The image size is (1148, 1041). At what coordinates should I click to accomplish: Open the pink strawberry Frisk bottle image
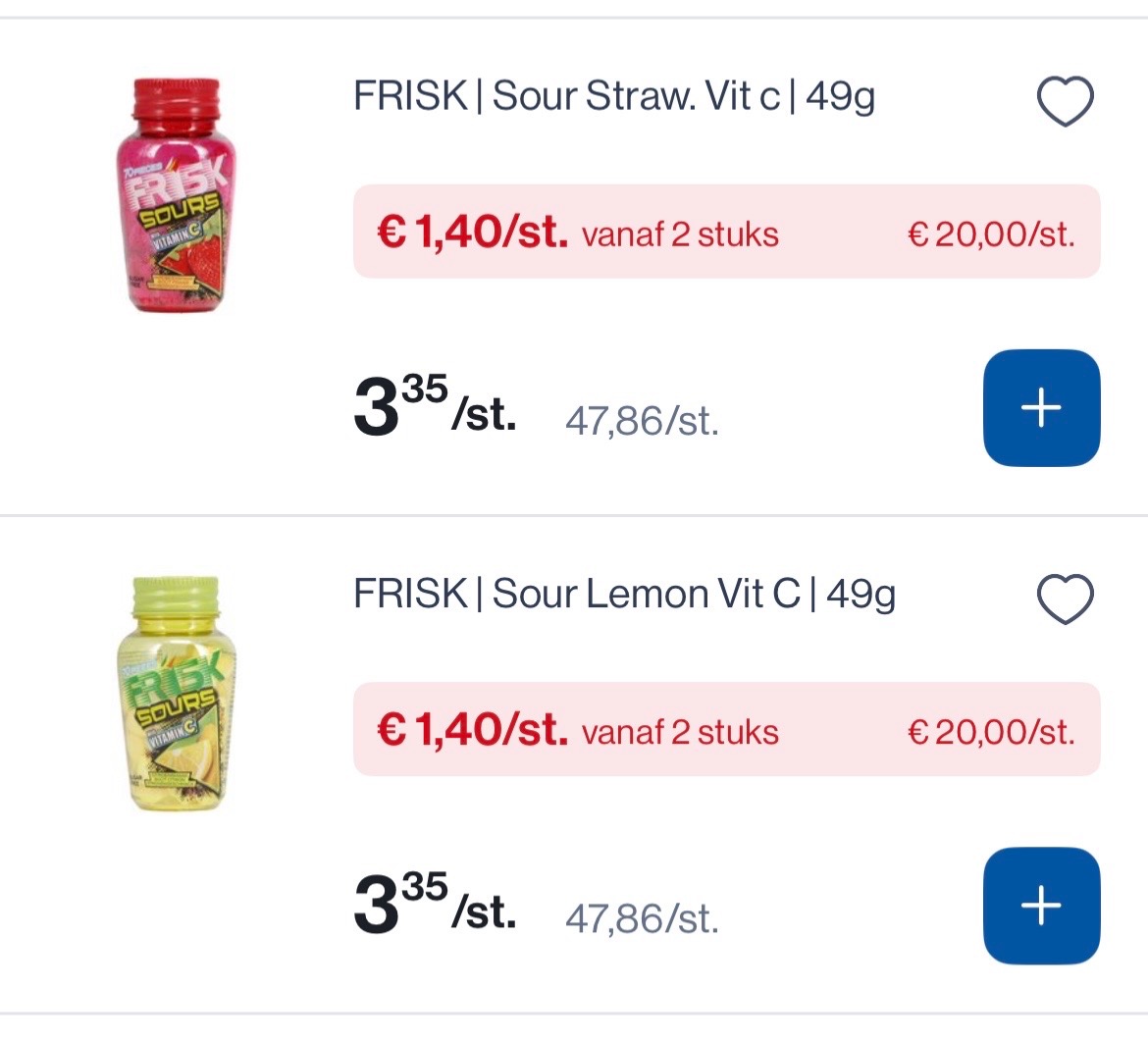(177, 196)
